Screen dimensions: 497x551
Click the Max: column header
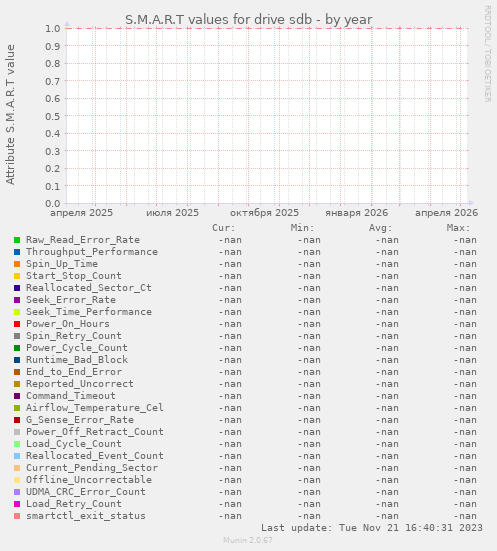pos(458,228)
